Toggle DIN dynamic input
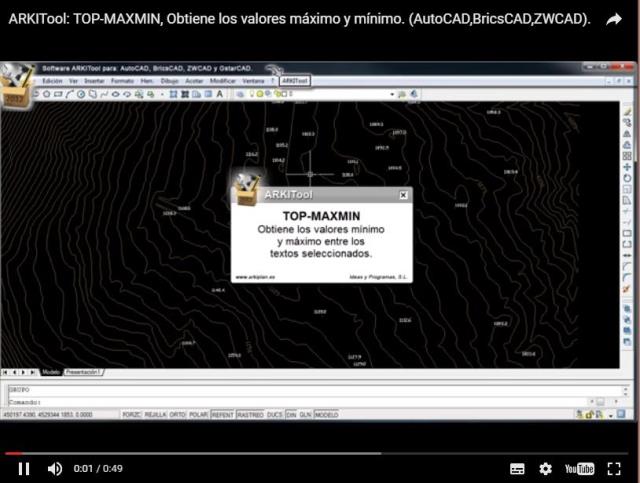The height and width of the screenshot is (483, 640). (x=291, y=415)
